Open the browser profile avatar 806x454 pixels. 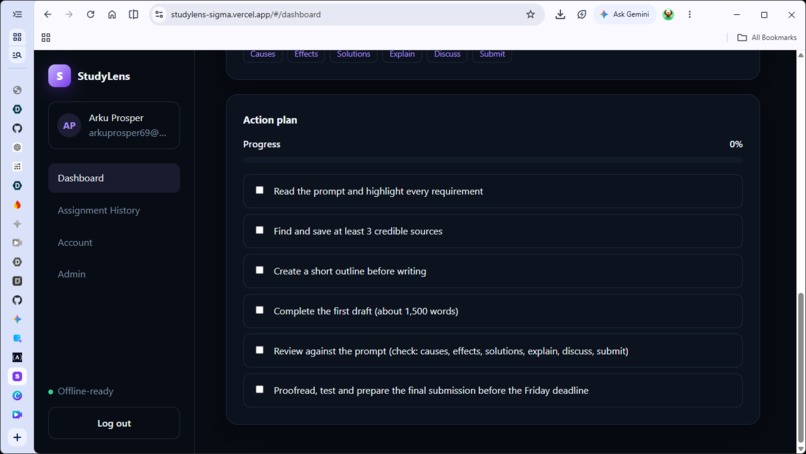(x=668, y=14)
